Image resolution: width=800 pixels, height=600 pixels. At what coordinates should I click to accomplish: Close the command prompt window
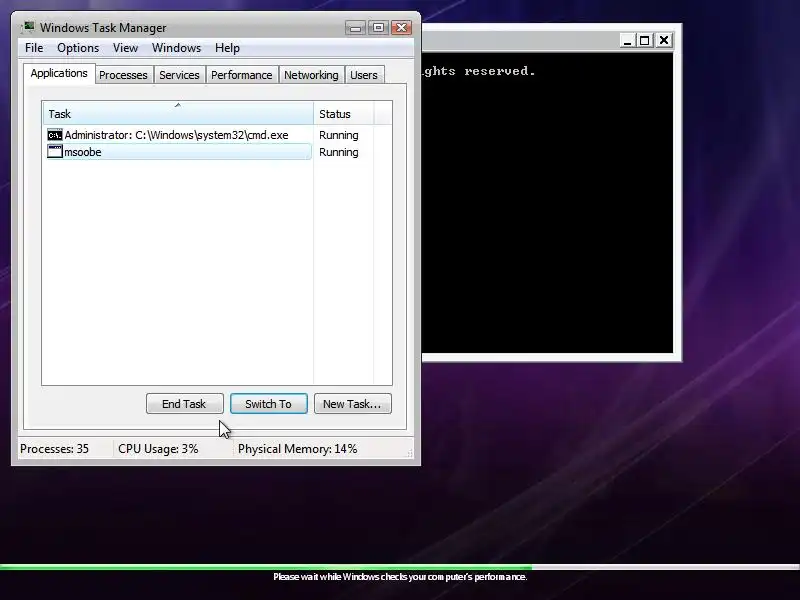pos(664,40)
